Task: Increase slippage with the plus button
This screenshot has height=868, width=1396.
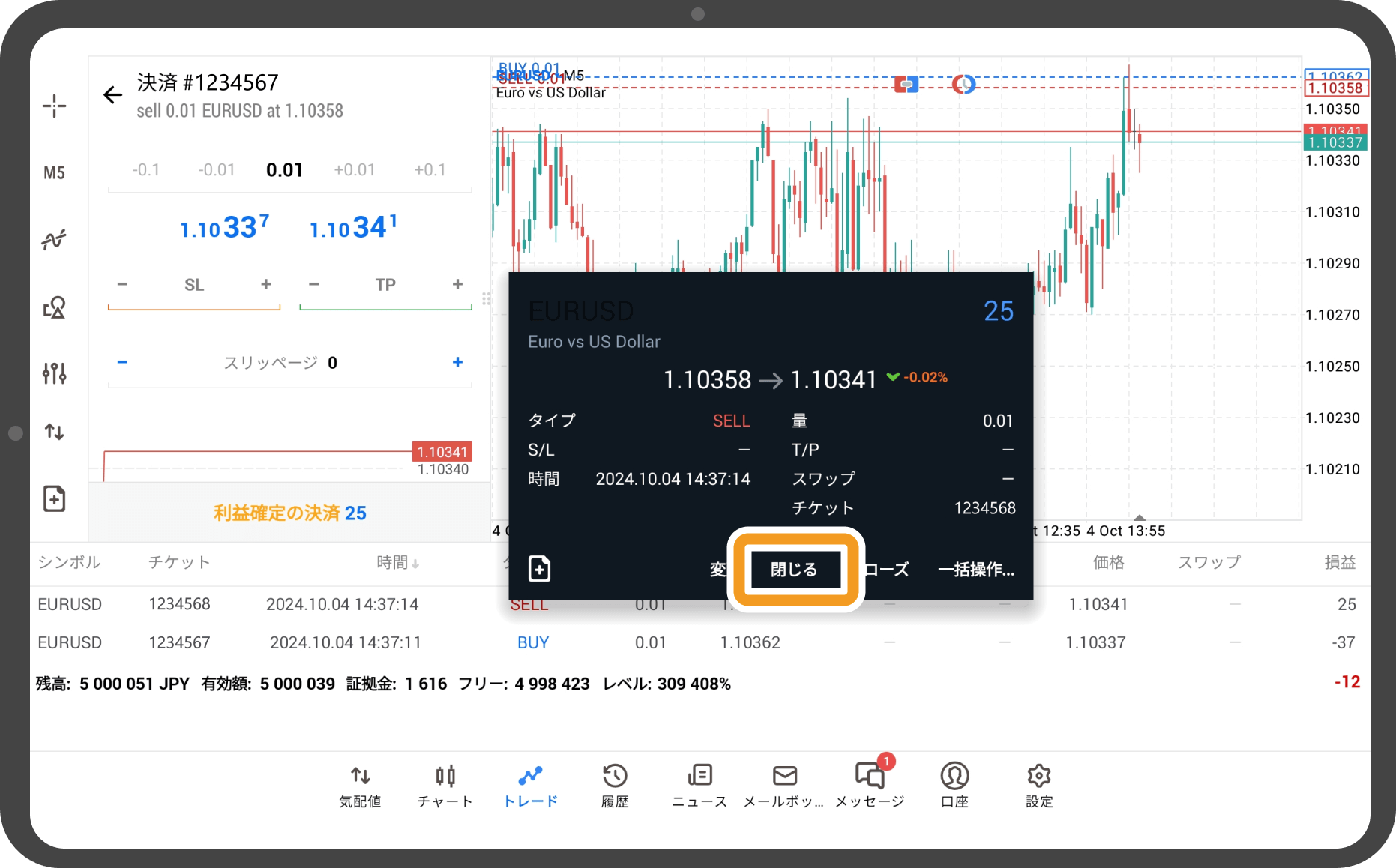Action: point(458,362)
